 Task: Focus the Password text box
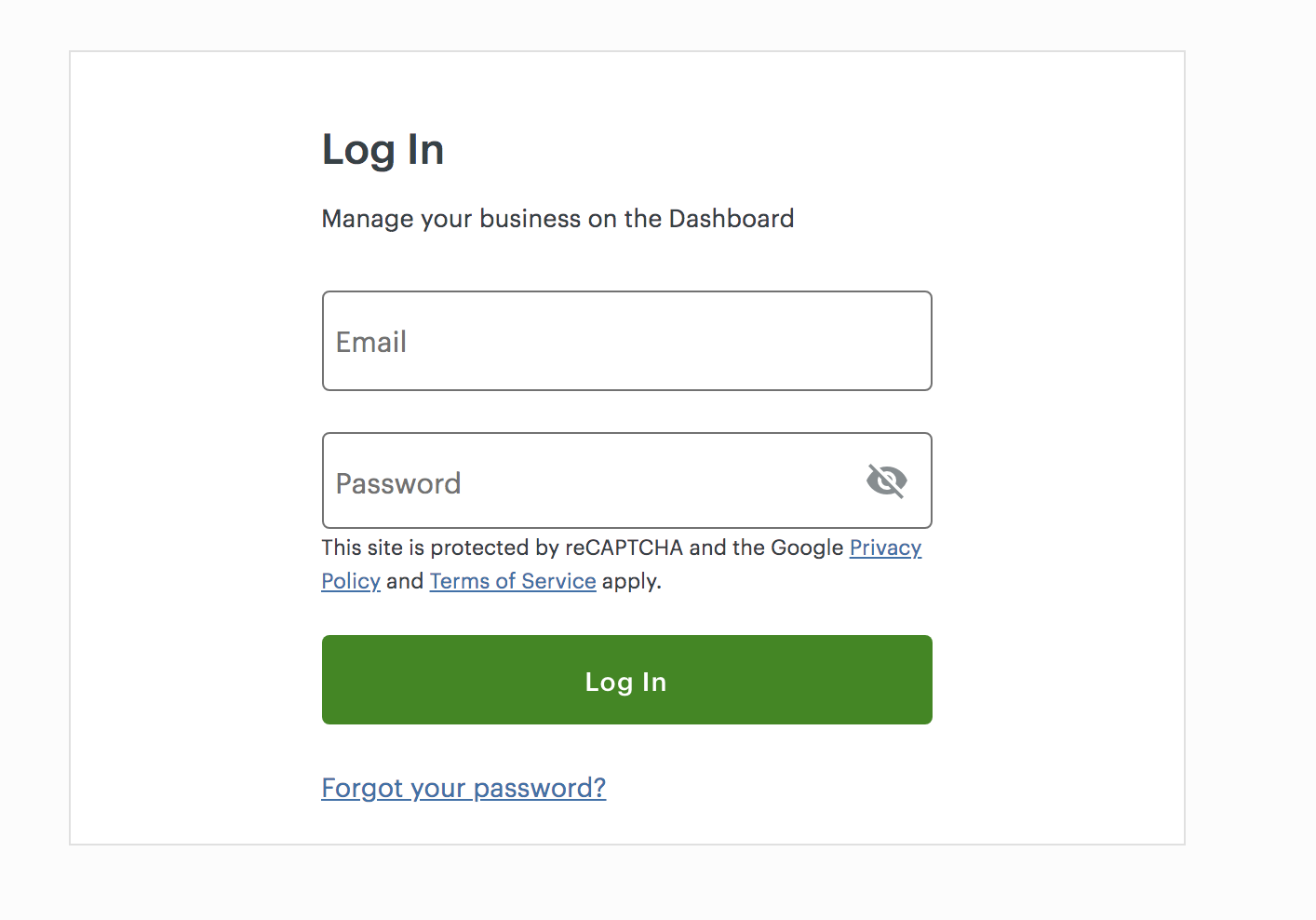(586, 481)
